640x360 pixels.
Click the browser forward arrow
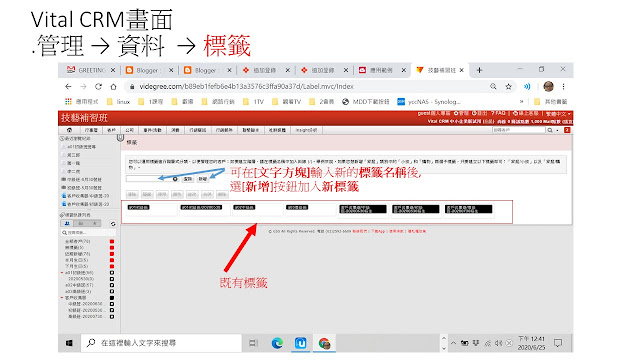point(83,87)
